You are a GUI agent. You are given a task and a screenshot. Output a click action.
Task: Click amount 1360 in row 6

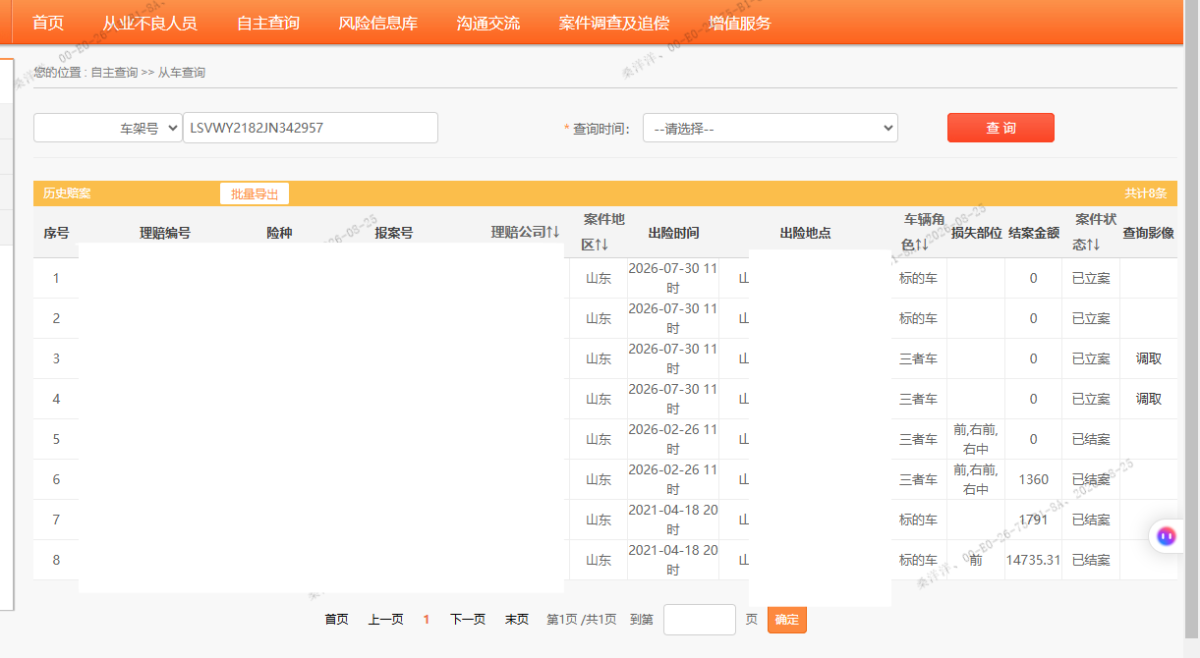tap(1033, 480)
